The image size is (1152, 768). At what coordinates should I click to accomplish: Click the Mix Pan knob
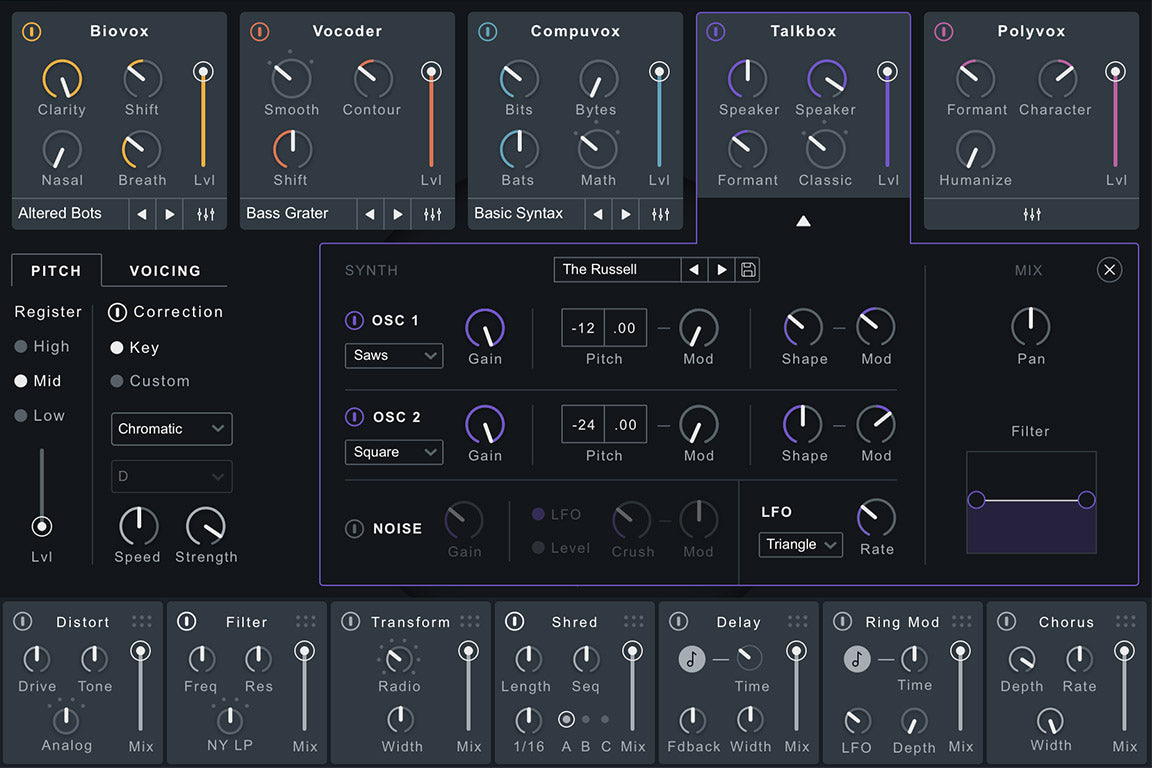click(1031, 326)
